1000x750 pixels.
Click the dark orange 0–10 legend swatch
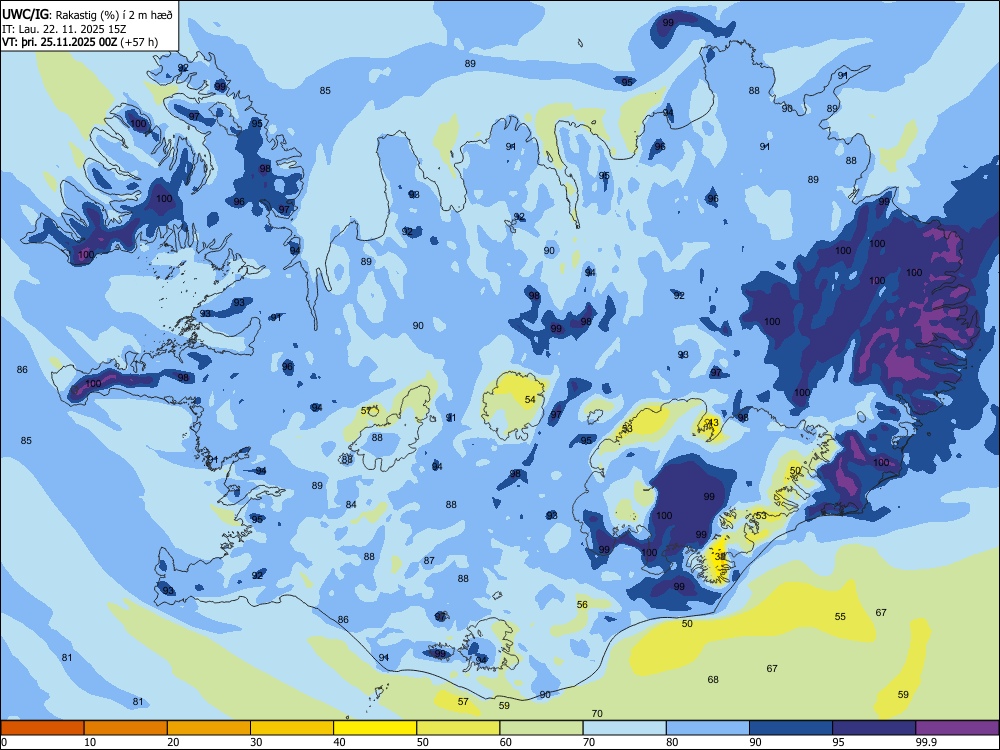[x=42, y=728]
